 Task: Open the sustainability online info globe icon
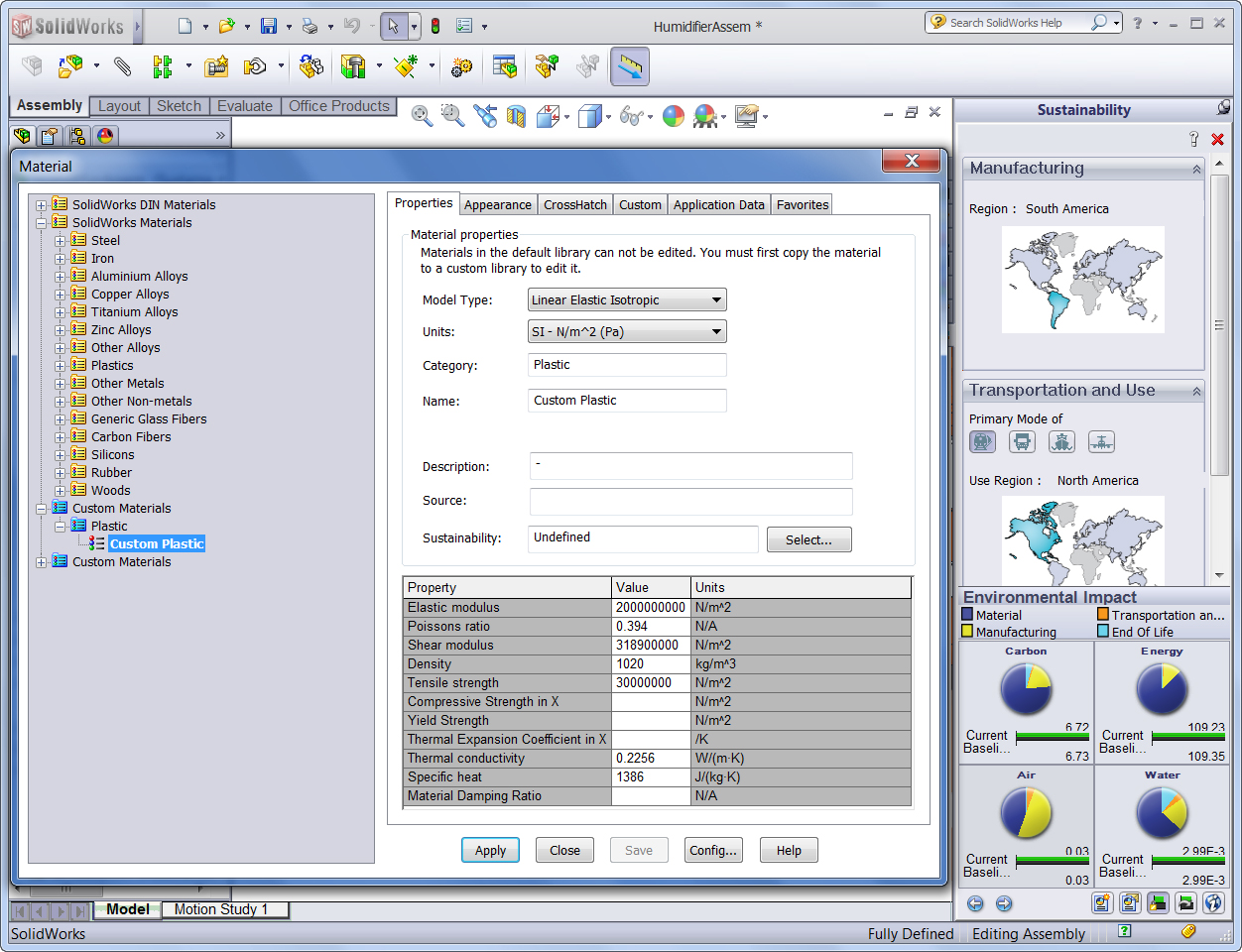point(1213,903)
